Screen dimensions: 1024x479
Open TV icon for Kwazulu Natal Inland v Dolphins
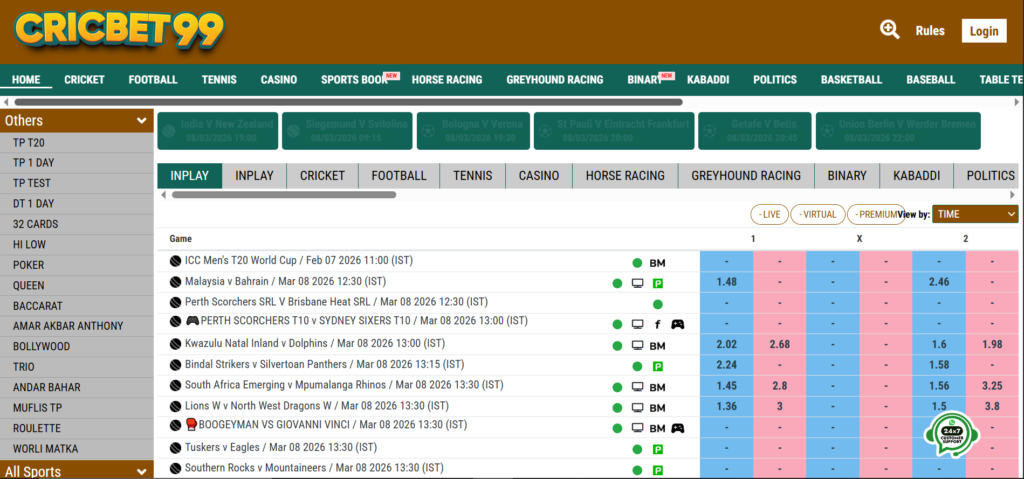[x=637, y=346]
